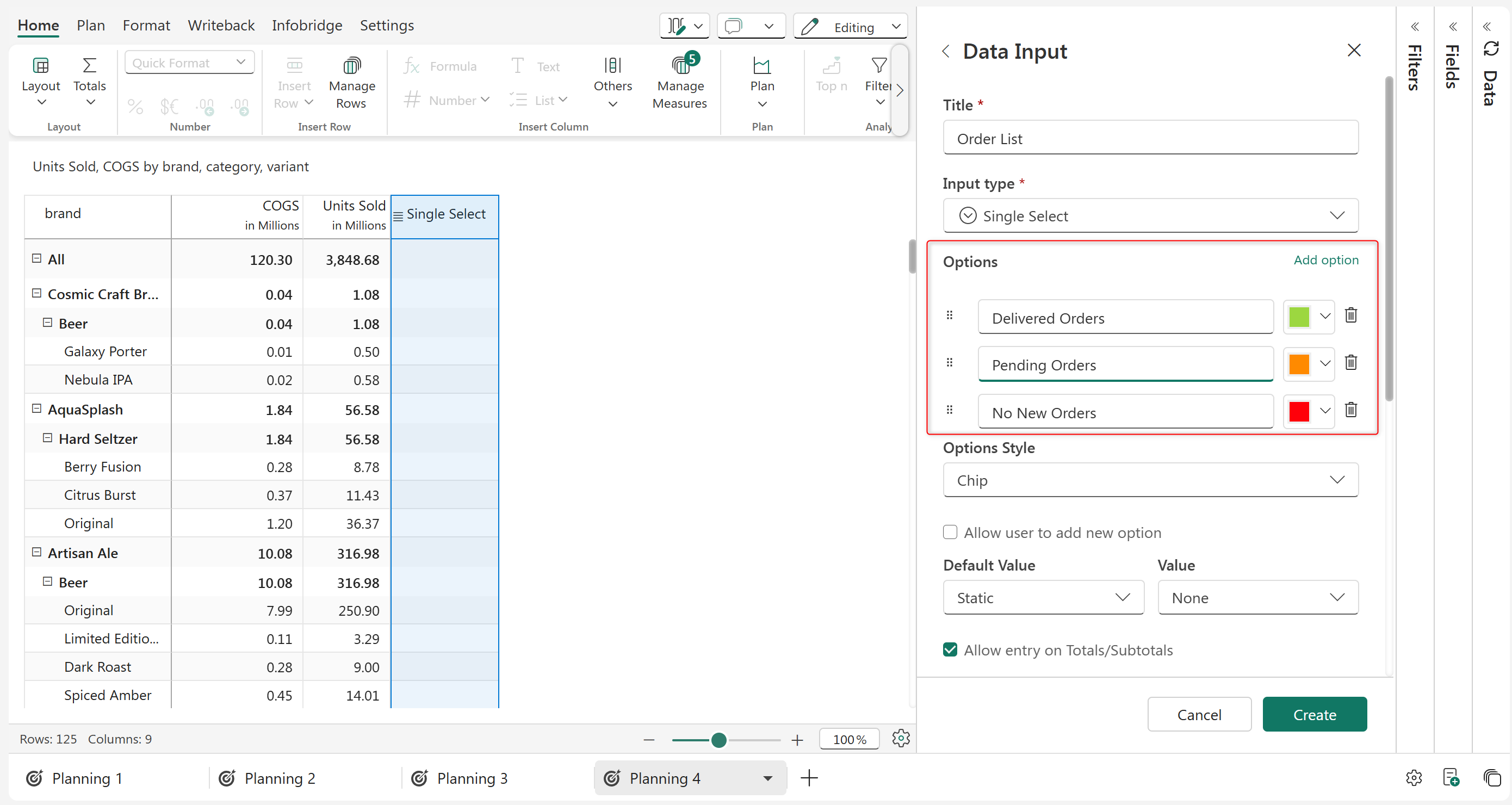Click the Manage Rows icon

click(x=351, y=66)
